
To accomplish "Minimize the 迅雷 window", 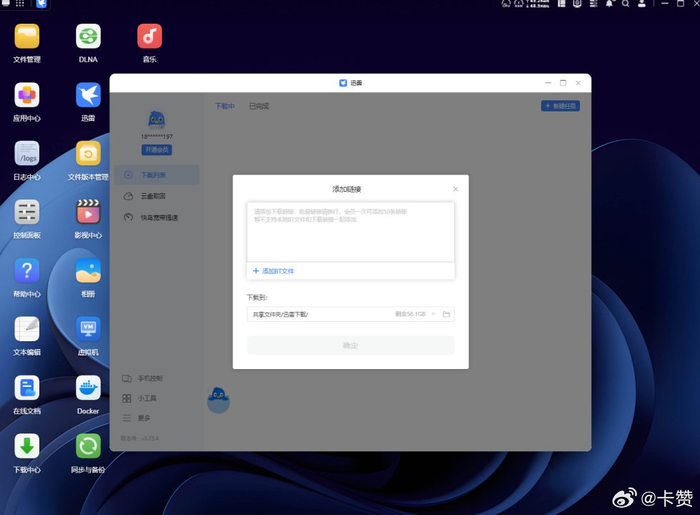I will [548, 83].
